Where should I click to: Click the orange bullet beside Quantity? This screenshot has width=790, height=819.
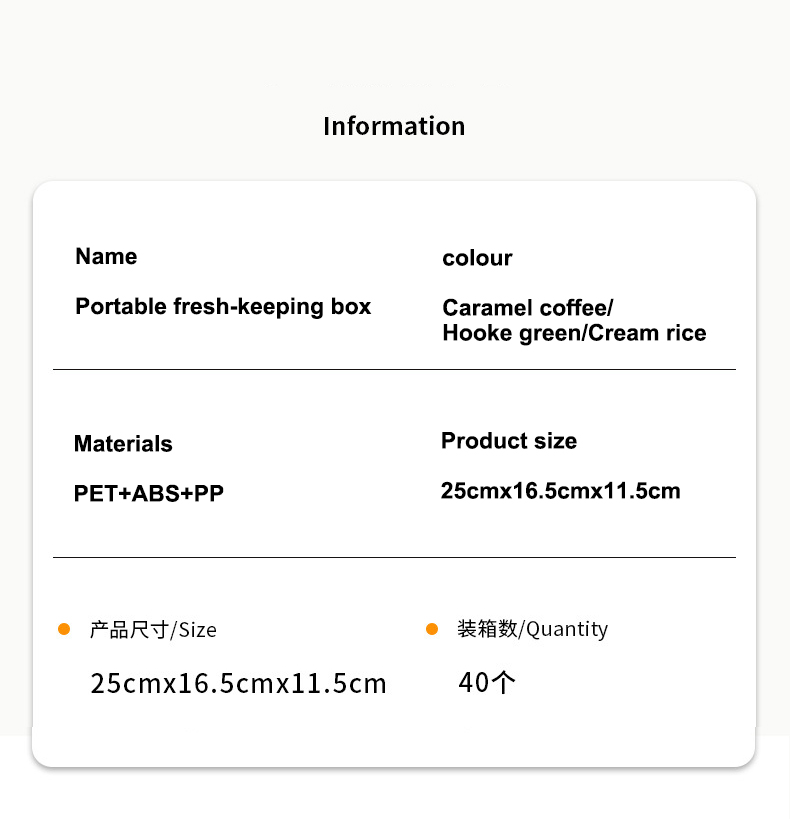pos(432,629)
